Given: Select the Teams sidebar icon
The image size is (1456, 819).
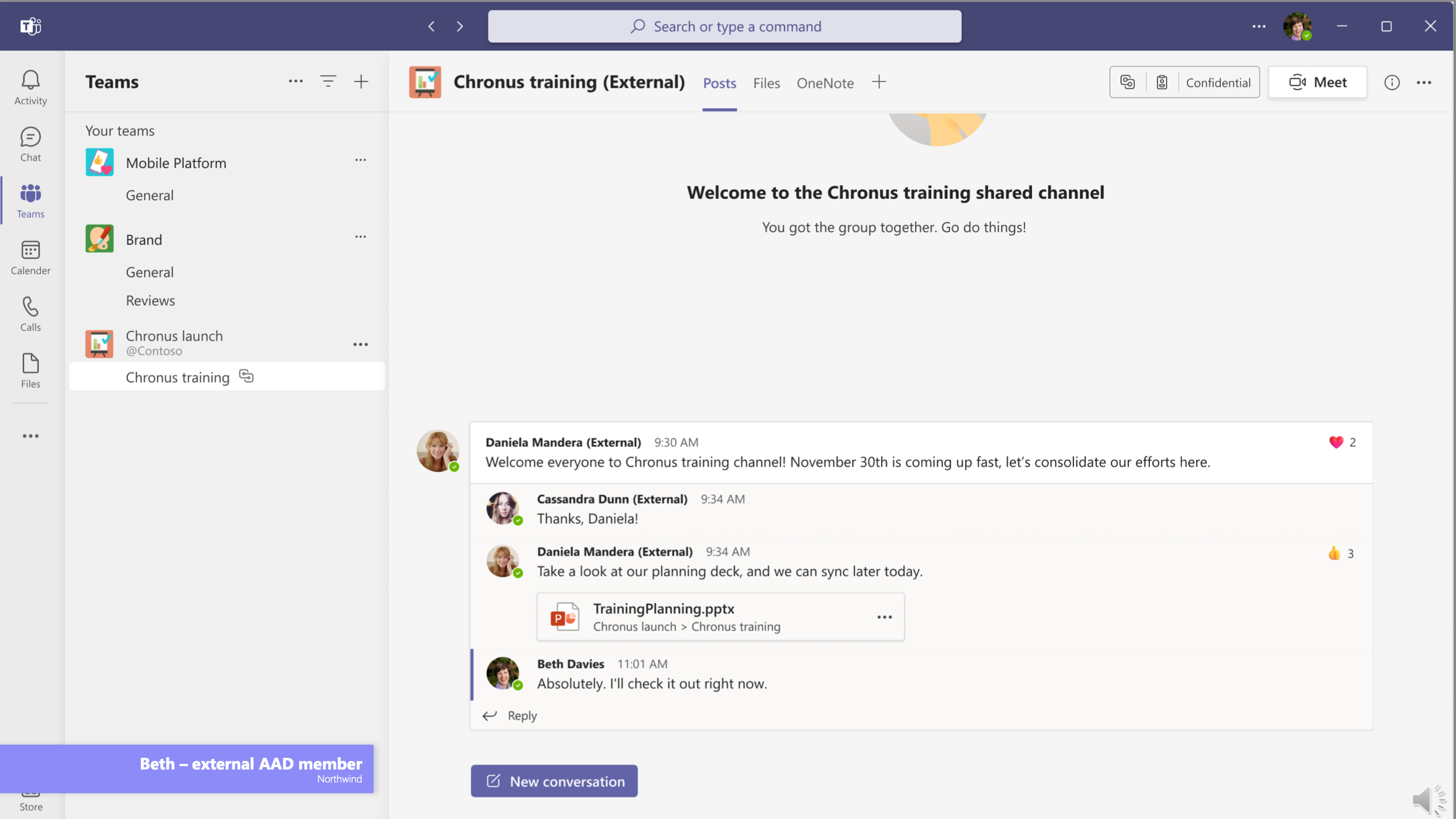Looking at the screenshot, I should coord(30,201).
